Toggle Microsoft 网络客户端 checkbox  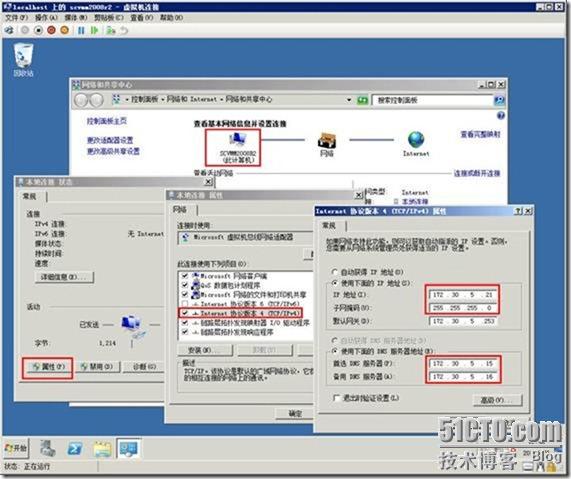pos(185,276)
